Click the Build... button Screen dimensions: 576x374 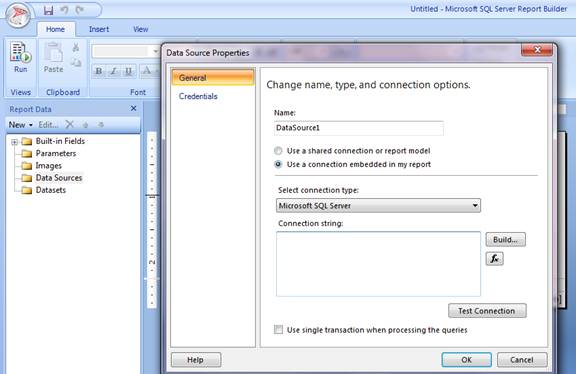click(505, 240)
